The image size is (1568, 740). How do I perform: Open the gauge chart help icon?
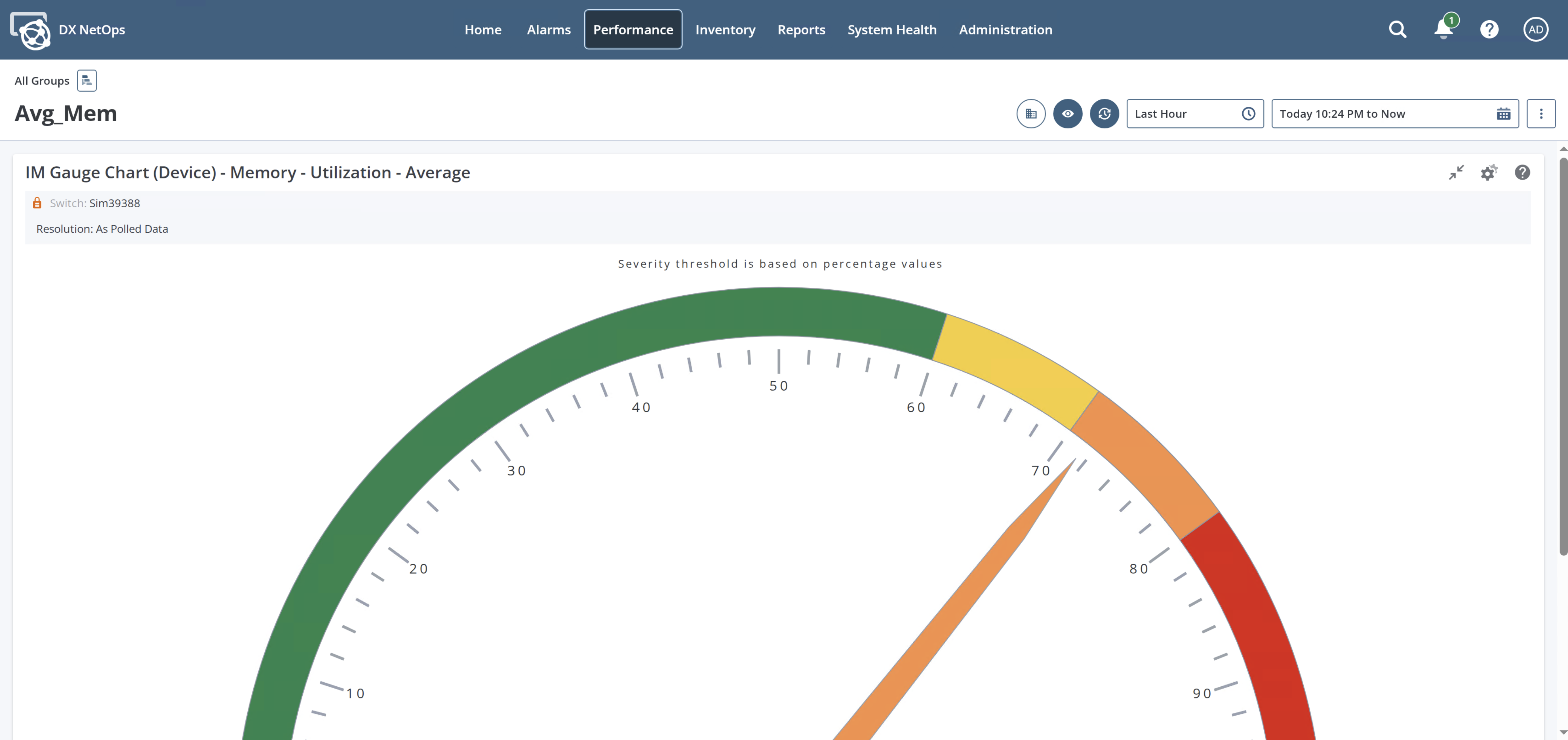tap(1522, 173)
